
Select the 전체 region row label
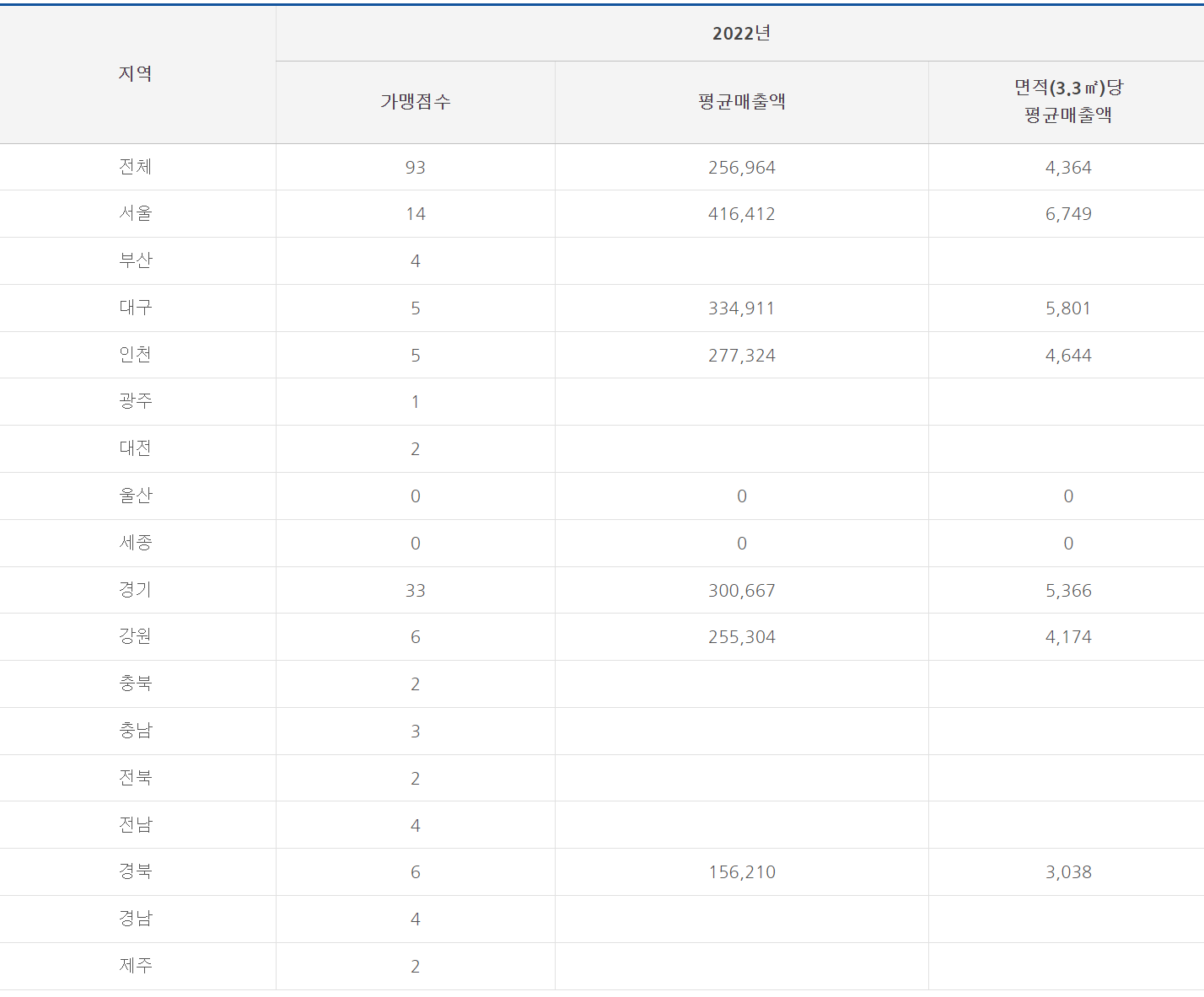point(136,167)
